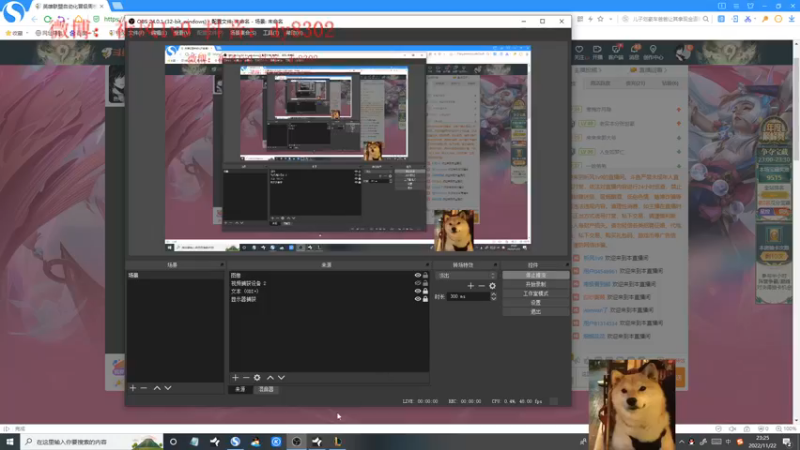Screen dimensions: 800x450
Task: Select the 场景 entry in scenes list
Action: pyautogui.click(x=175, y=275)
